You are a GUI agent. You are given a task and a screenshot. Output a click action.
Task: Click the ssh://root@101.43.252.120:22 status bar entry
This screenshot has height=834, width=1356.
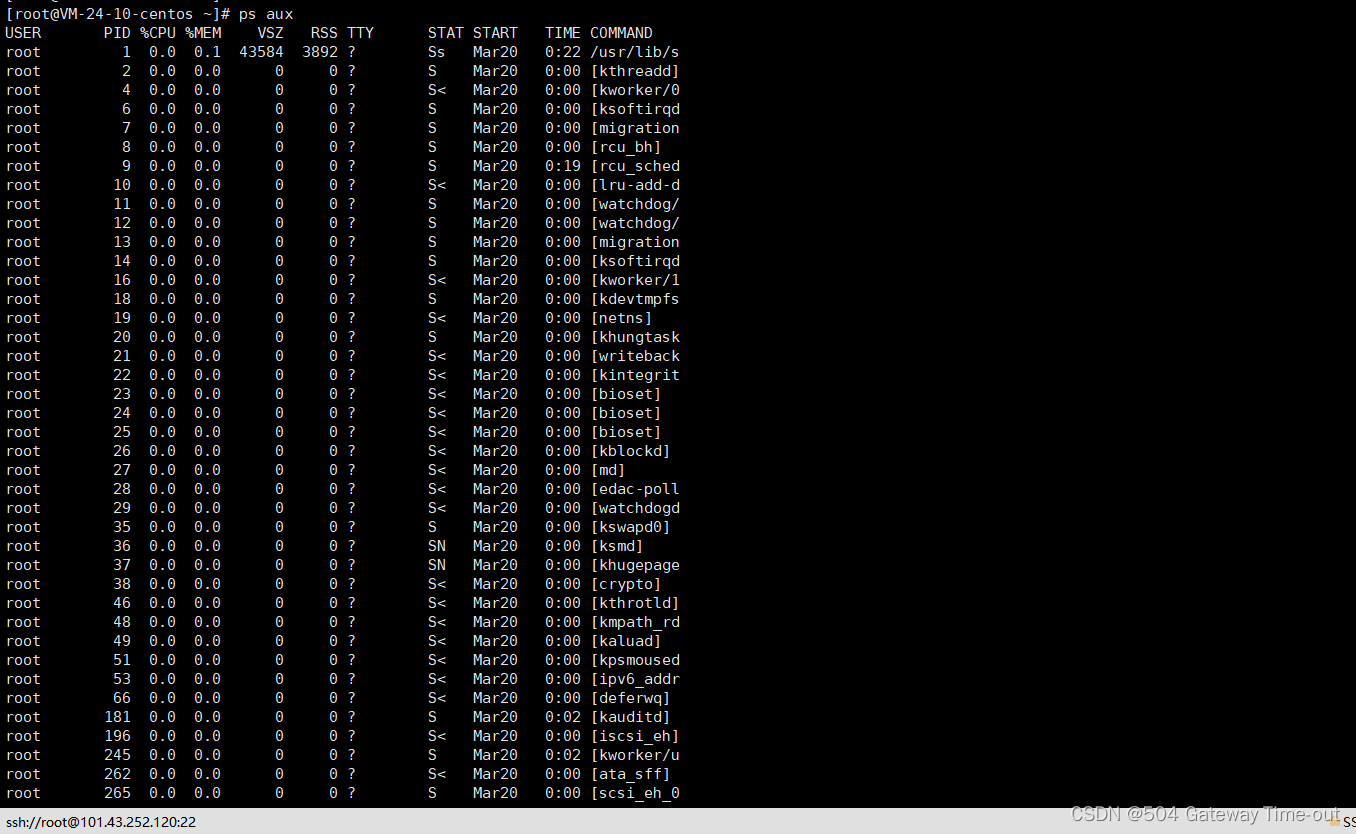coord(100,822)
